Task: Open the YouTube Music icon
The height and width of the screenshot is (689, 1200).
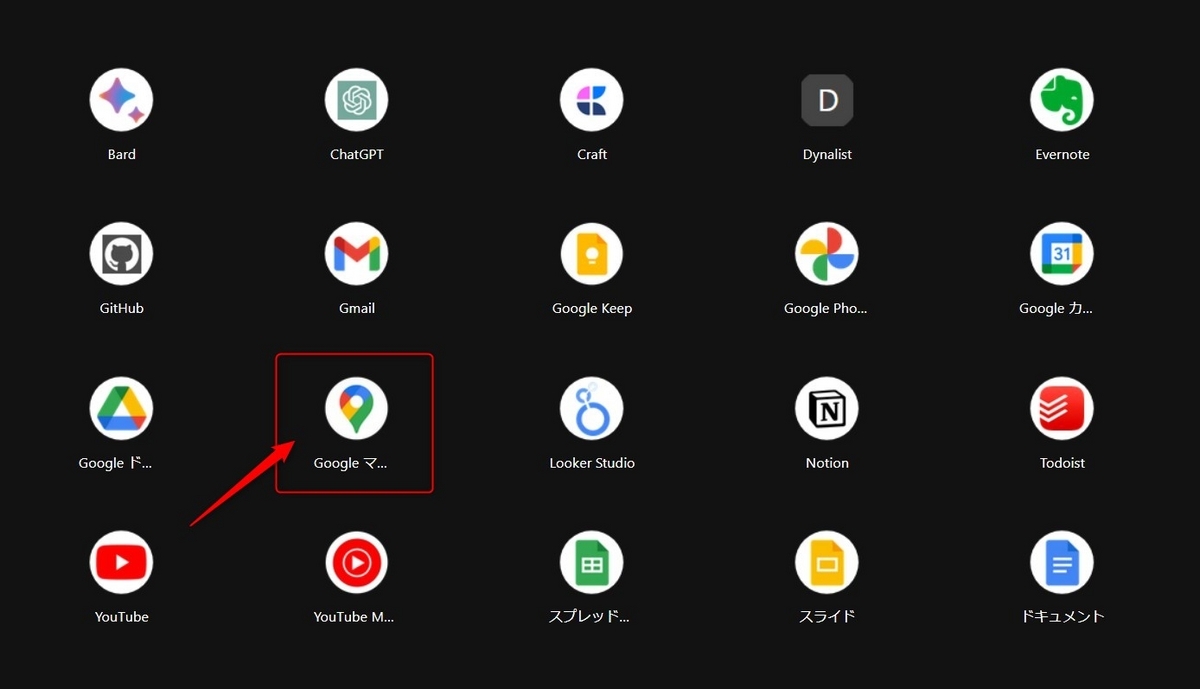Action: (356, 563)
